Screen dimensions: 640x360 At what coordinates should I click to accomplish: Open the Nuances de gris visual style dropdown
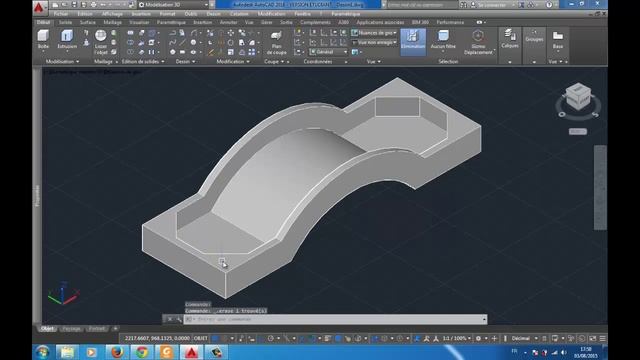(x=374, y=33)
